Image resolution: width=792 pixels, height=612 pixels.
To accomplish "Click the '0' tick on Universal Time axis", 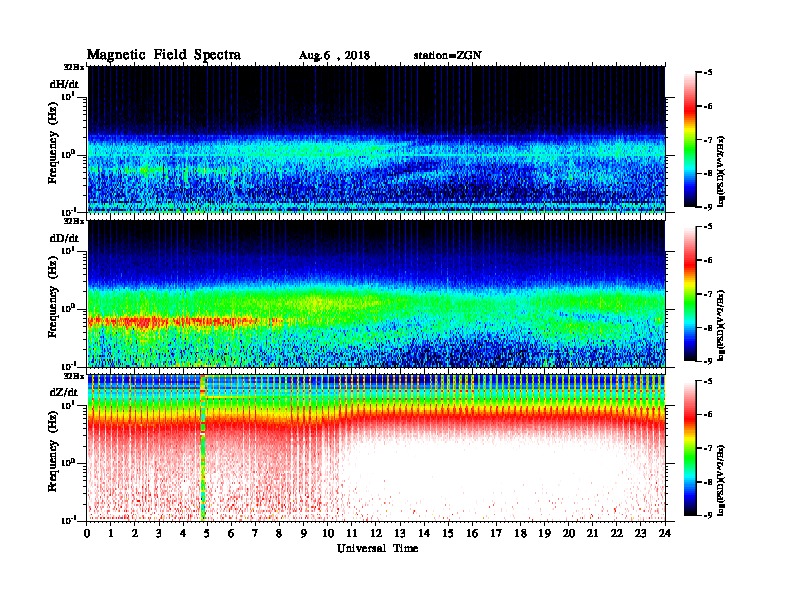I will click(x=87, y=533).
